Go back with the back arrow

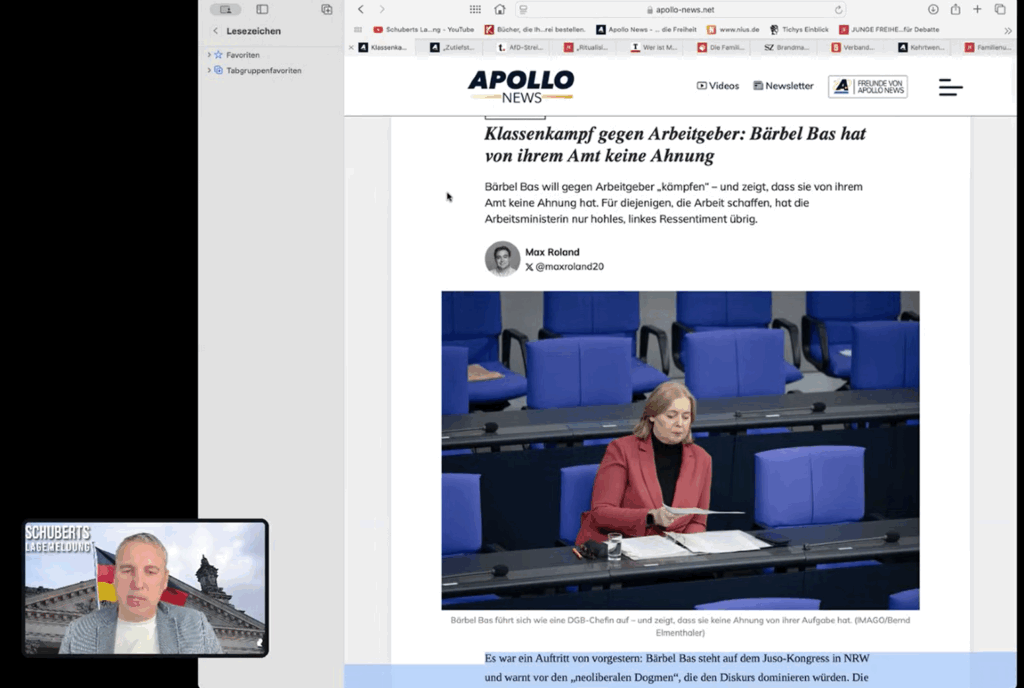[361, 9]
